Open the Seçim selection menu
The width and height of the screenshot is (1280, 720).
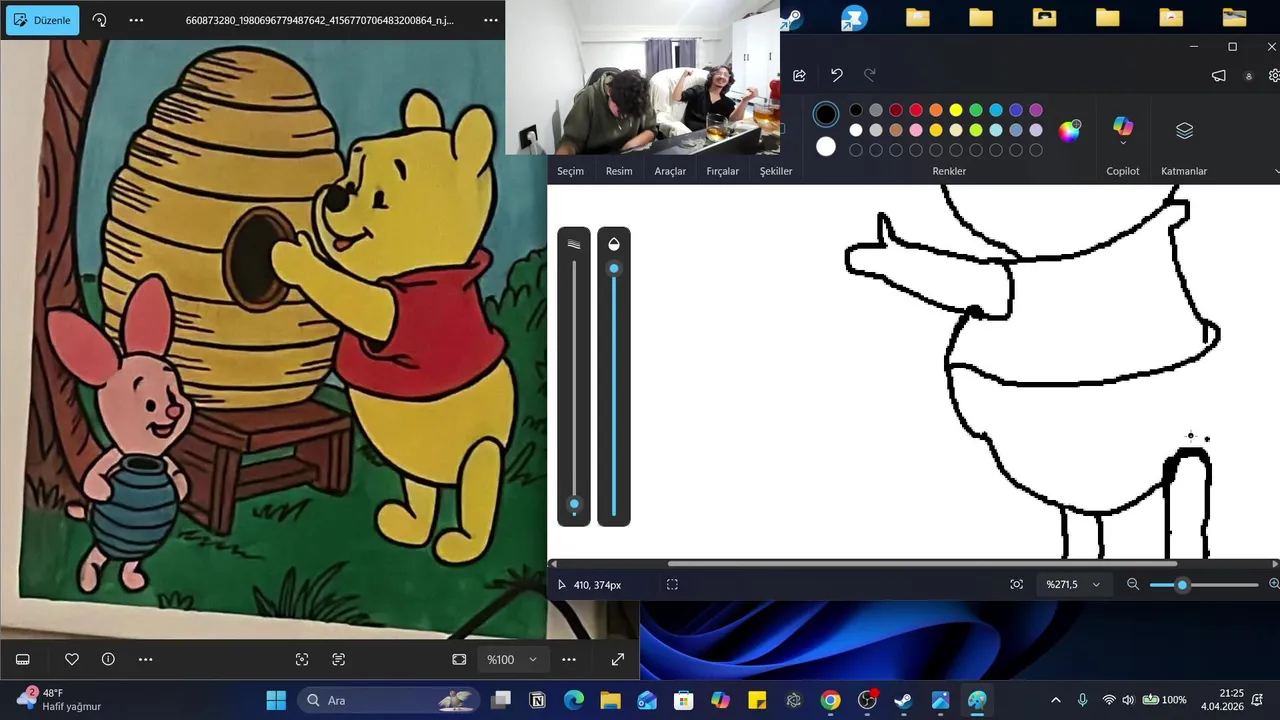pos(570,171)
